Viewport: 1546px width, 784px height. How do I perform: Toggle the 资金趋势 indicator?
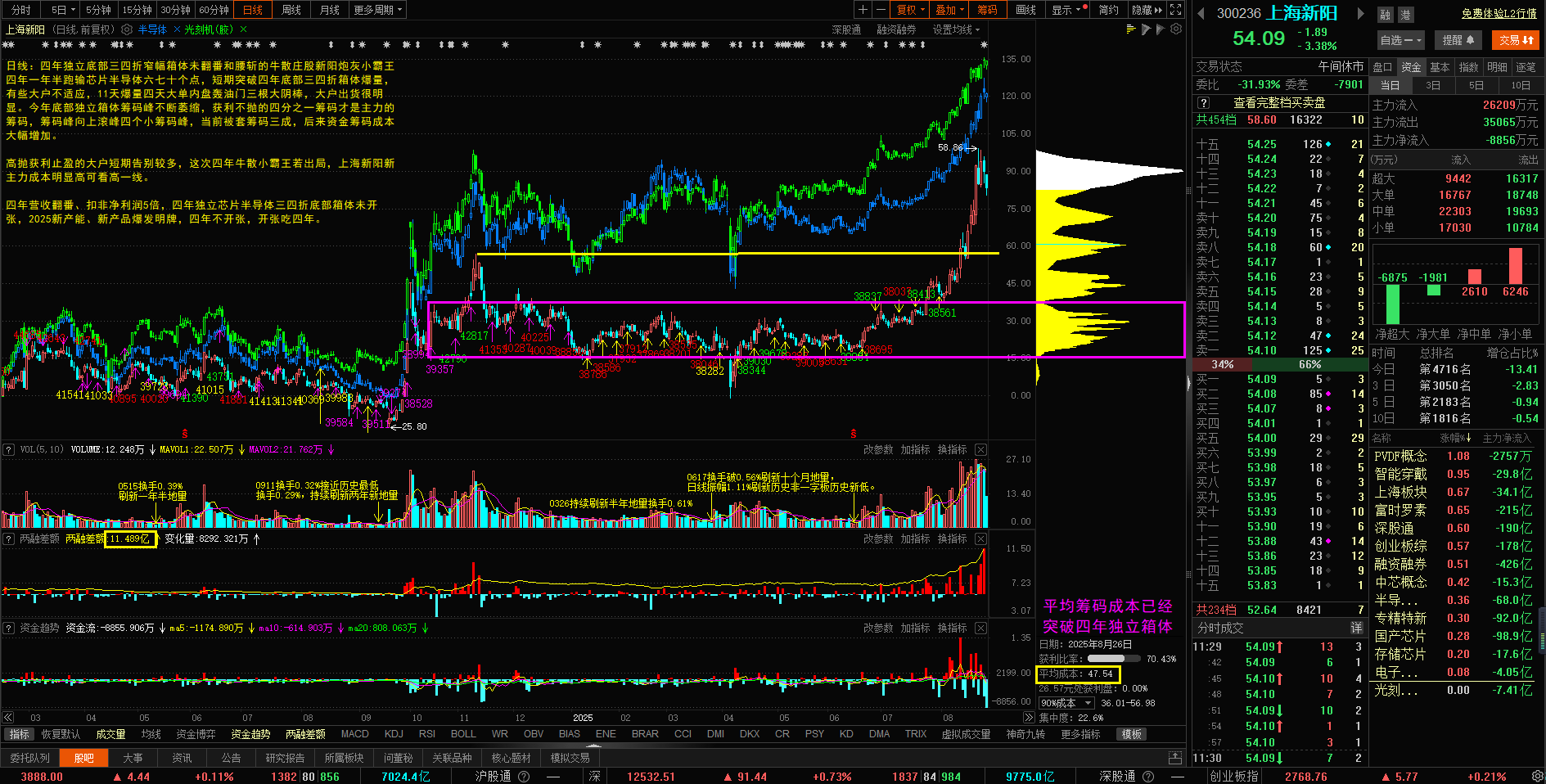click(250, 734)
